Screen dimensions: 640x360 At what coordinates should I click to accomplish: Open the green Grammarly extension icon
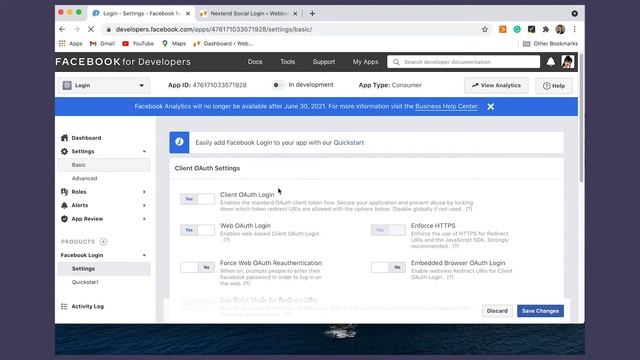pos(517,29)
